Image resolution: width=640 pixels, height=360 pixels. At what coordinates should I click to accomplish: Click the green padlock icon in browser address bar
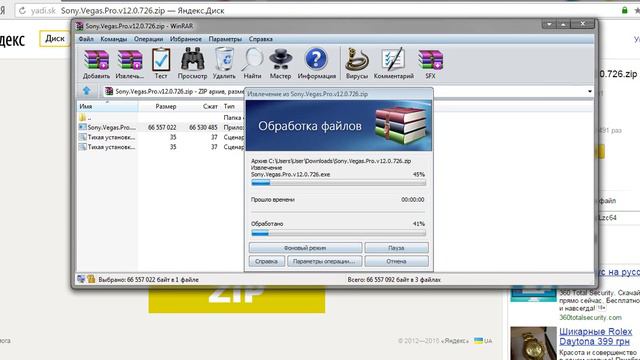[624, 11]
